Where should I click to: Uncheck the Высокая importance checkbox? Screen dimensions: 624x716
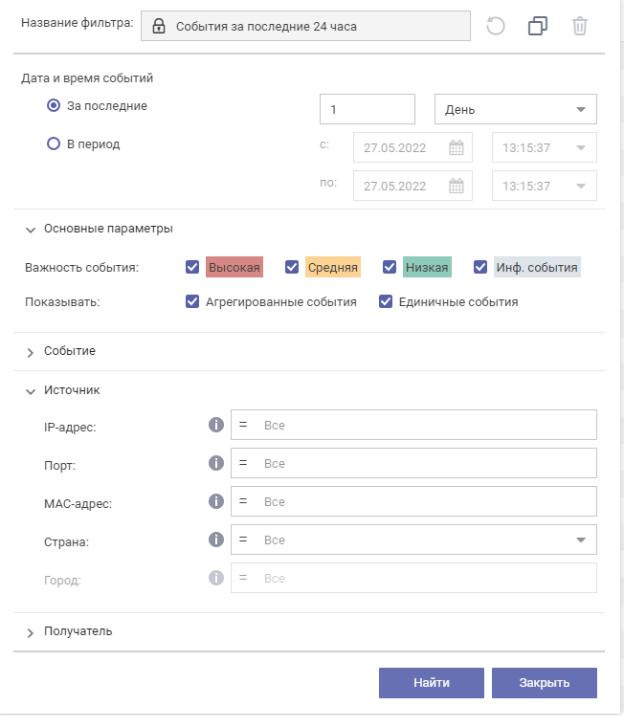pyautogui.click(x=192, y=267)
